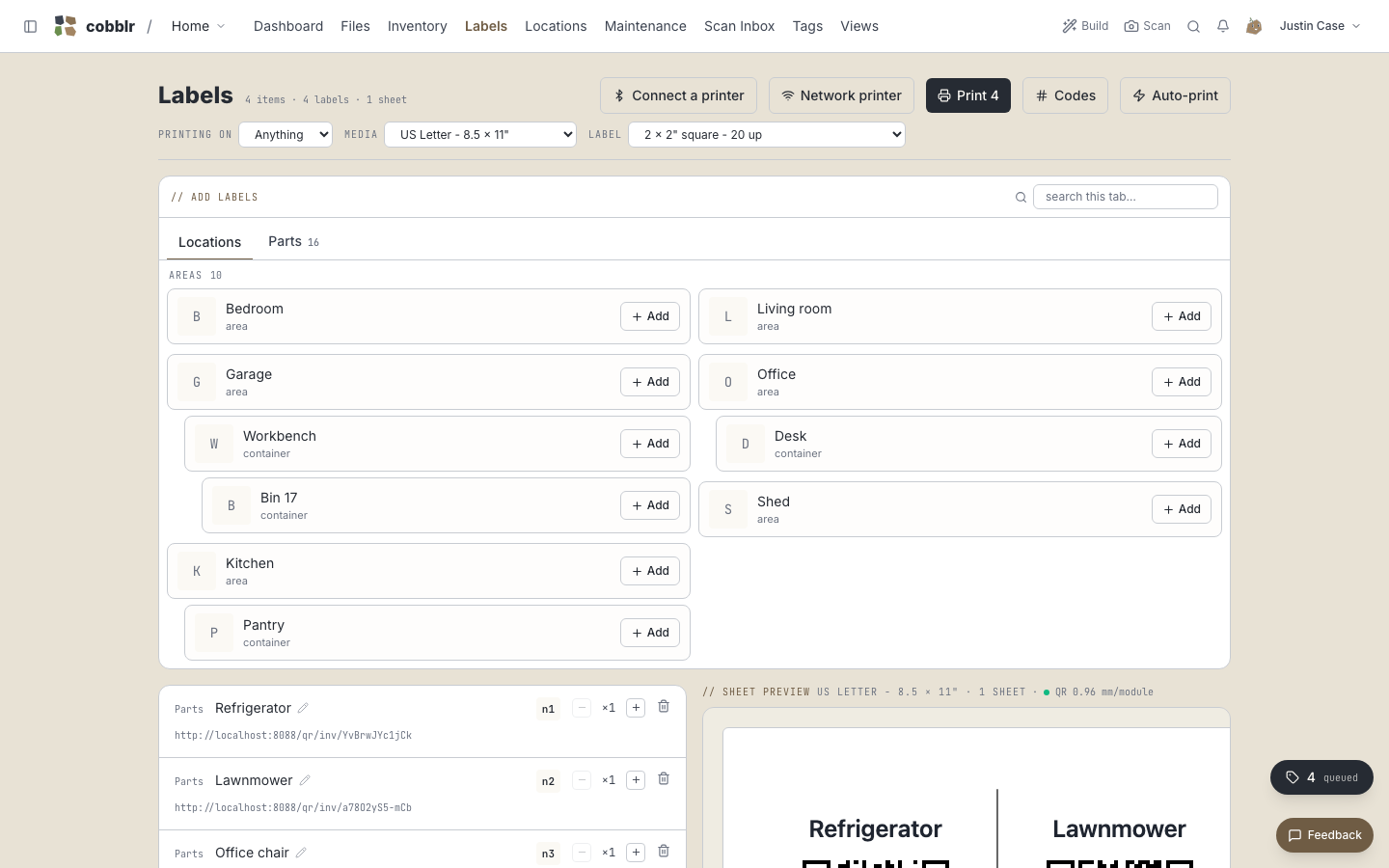Viewport: 1389px width, 868px height.
Task: Select the Locations tab
Action: [x=209, y=242]
